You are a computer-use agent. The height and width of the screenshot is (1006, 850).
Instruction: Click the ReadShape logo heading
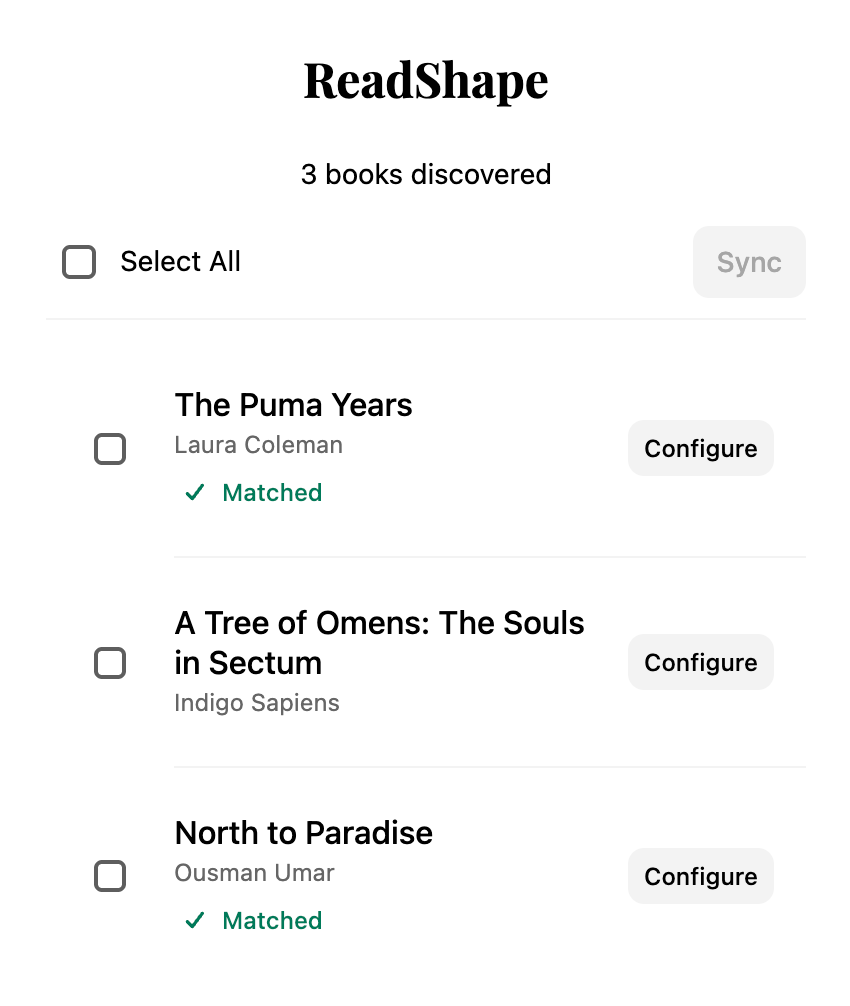click(x=426, y=81)
